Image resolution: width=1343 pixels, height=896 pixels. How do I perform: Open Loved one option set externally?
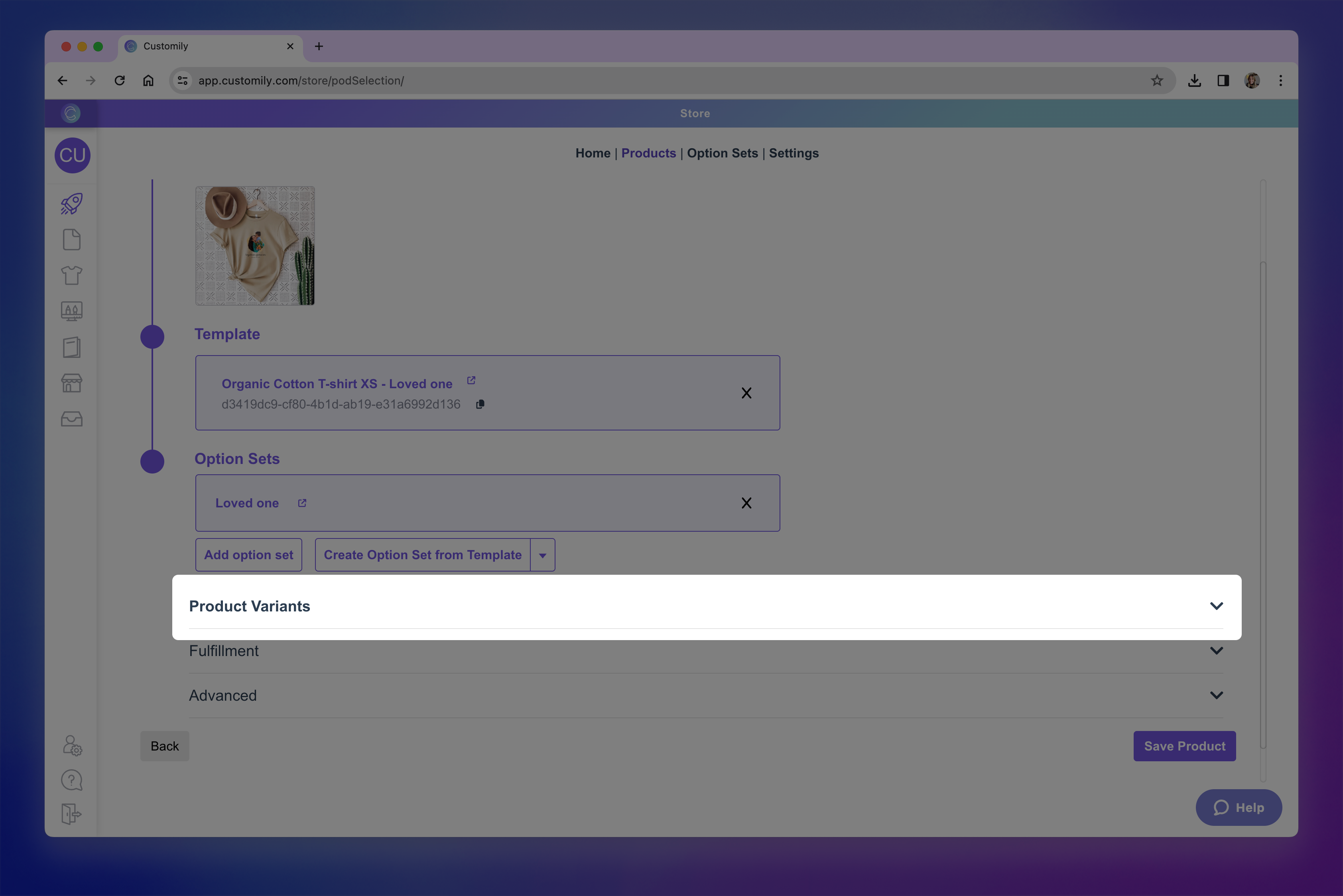302,503
